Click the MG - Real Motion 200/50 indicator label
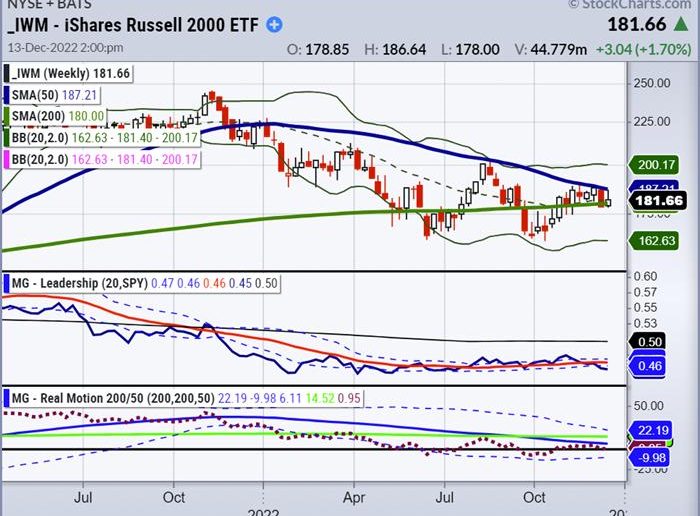 click(x=183, y=398)
